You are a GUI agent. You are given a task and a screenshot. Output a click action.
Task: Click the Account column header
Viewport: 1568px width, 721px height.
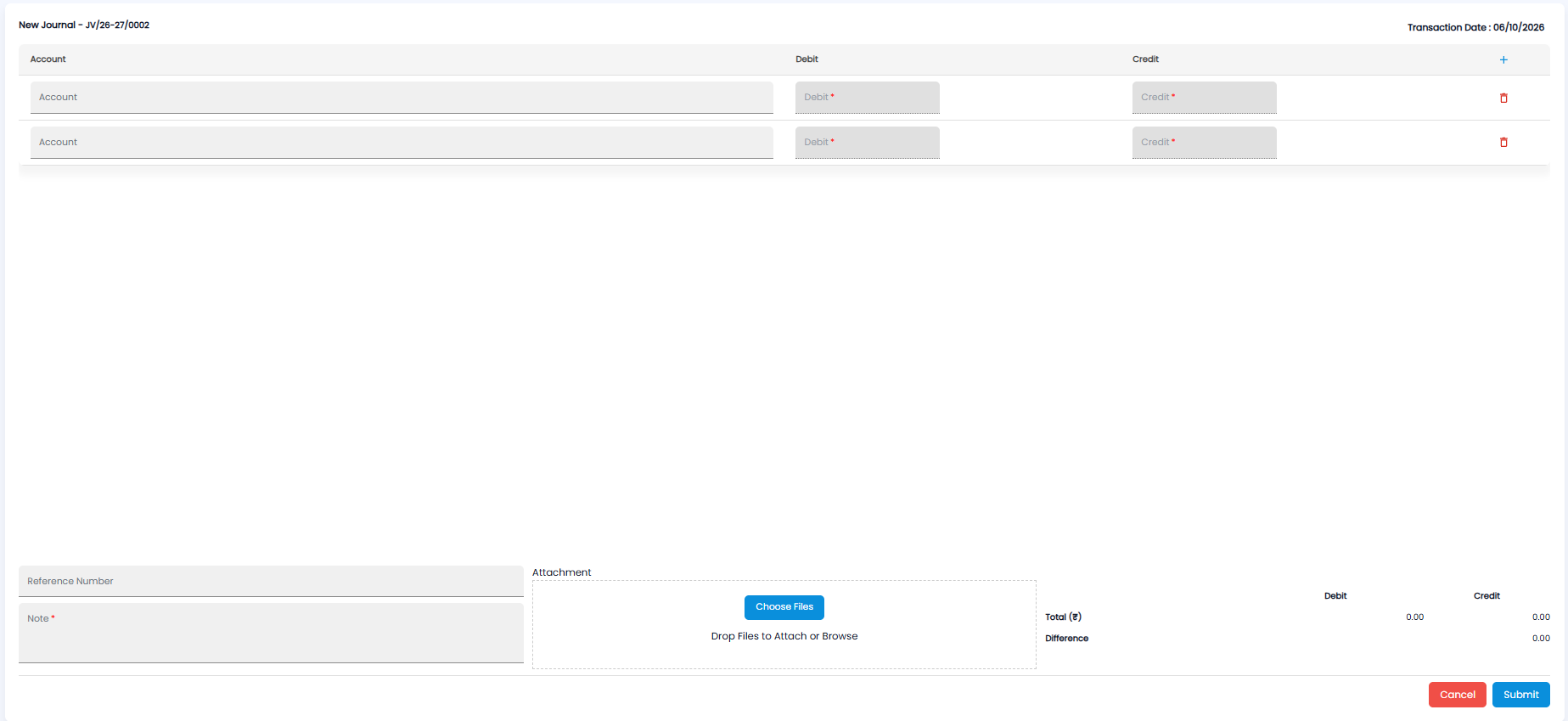(48, 59)
